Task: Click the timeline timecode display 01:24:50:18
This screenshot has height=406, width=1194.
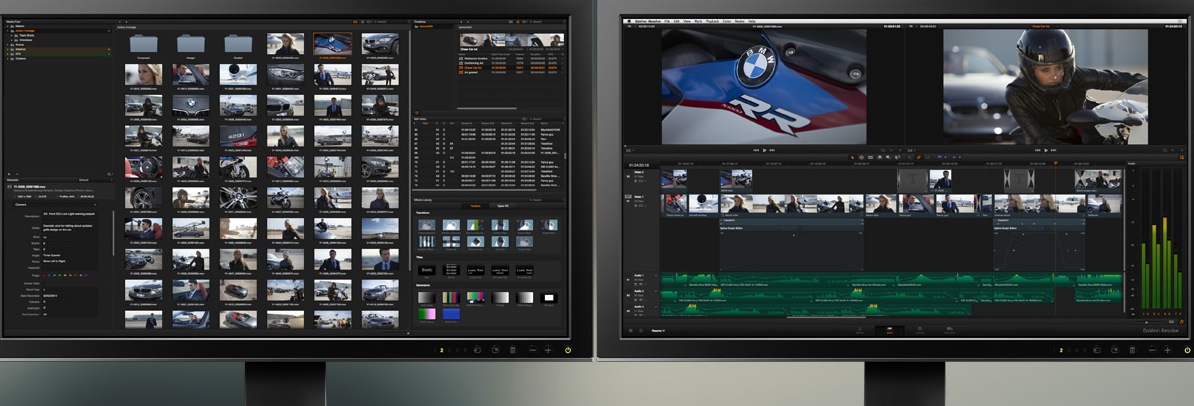Action: pos(641,164)
